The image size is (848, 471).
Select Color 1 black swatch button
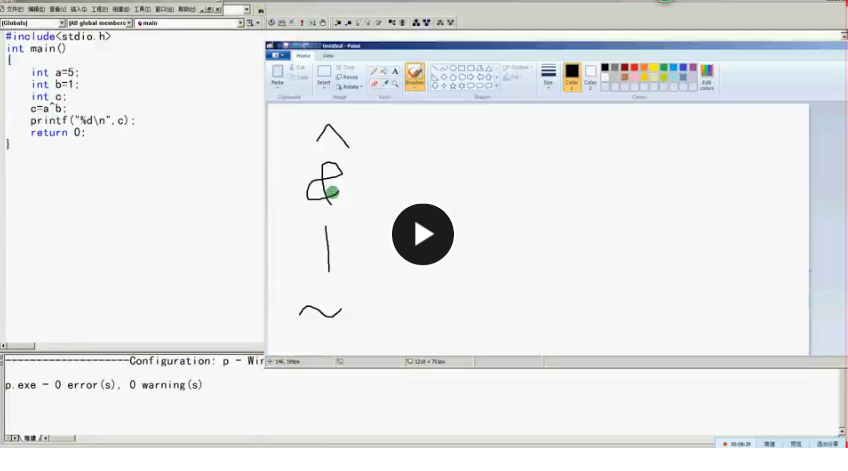click(572, 76)
